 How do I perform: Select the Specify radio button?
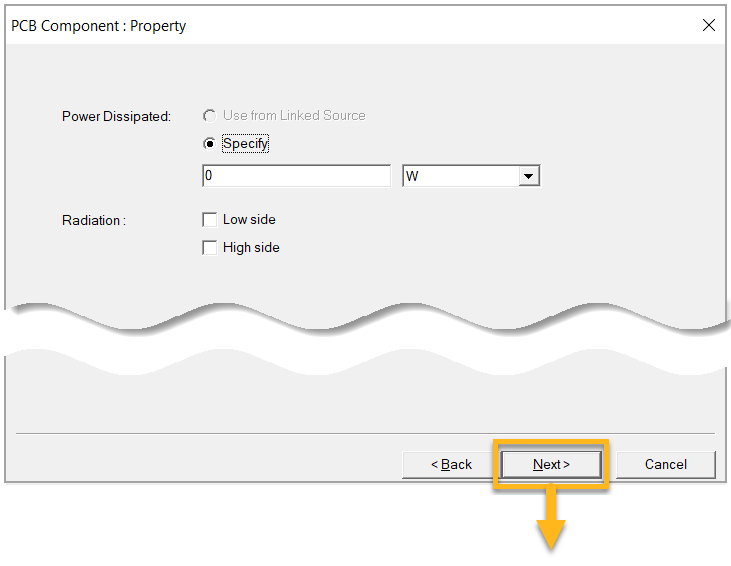pyautogui.click(x=209, y=144)
